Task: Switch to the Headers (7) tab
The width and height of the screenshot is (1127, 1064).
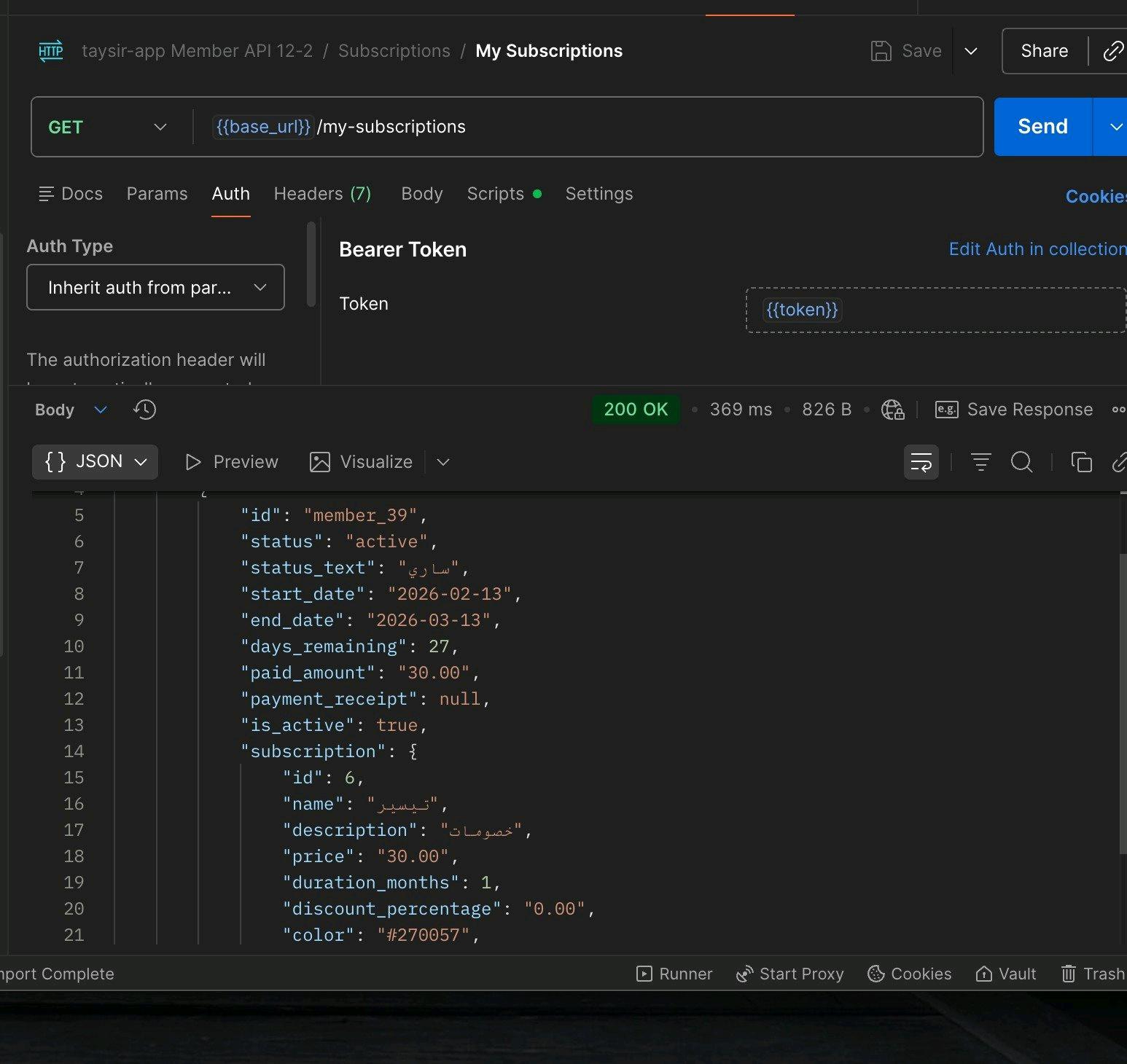Action: (322, 194)
